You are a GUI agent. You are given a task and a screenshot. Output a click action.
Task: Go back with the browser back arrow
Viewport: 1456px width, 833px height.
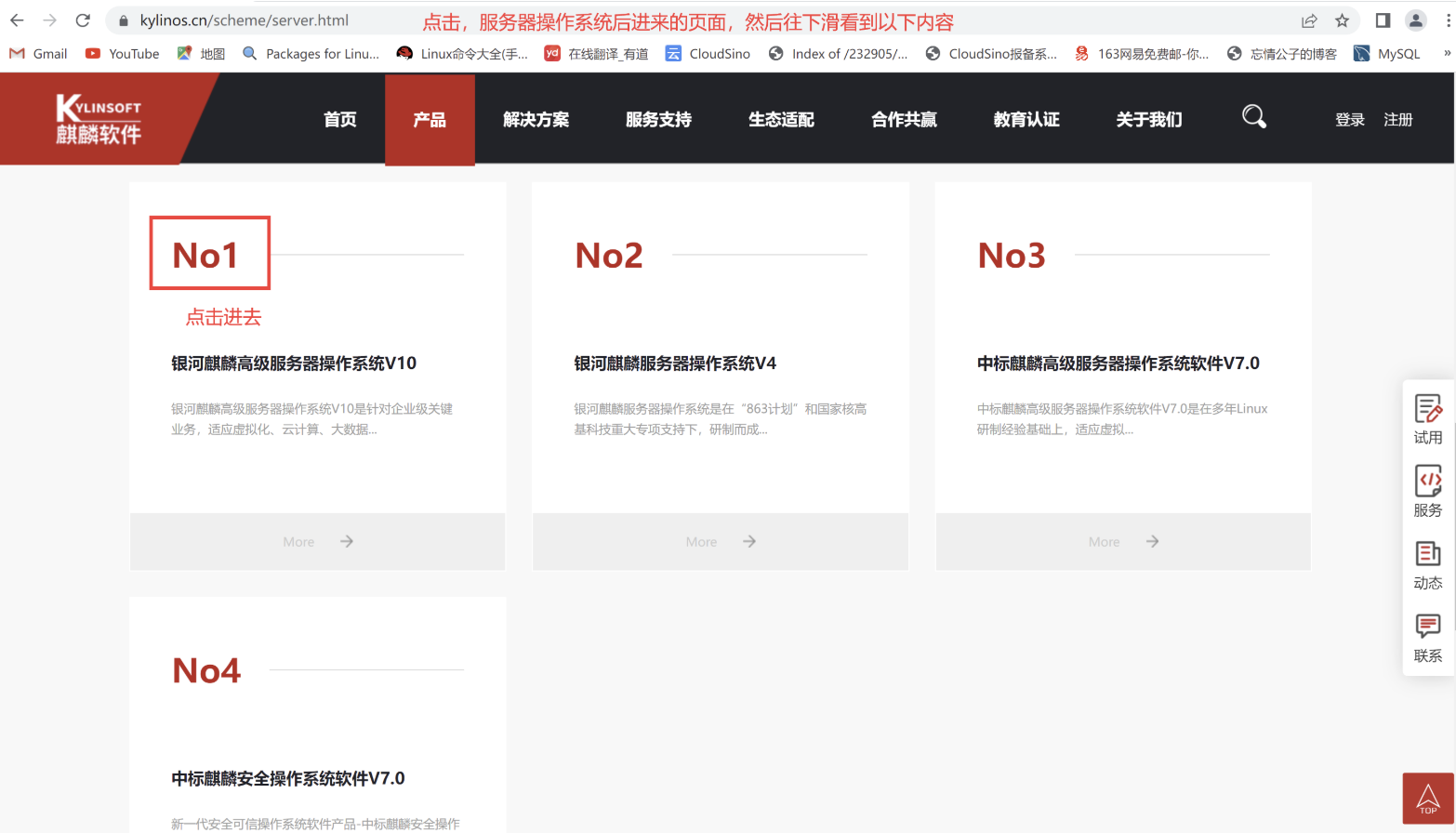pyautogui.click(x=17, y=20)
